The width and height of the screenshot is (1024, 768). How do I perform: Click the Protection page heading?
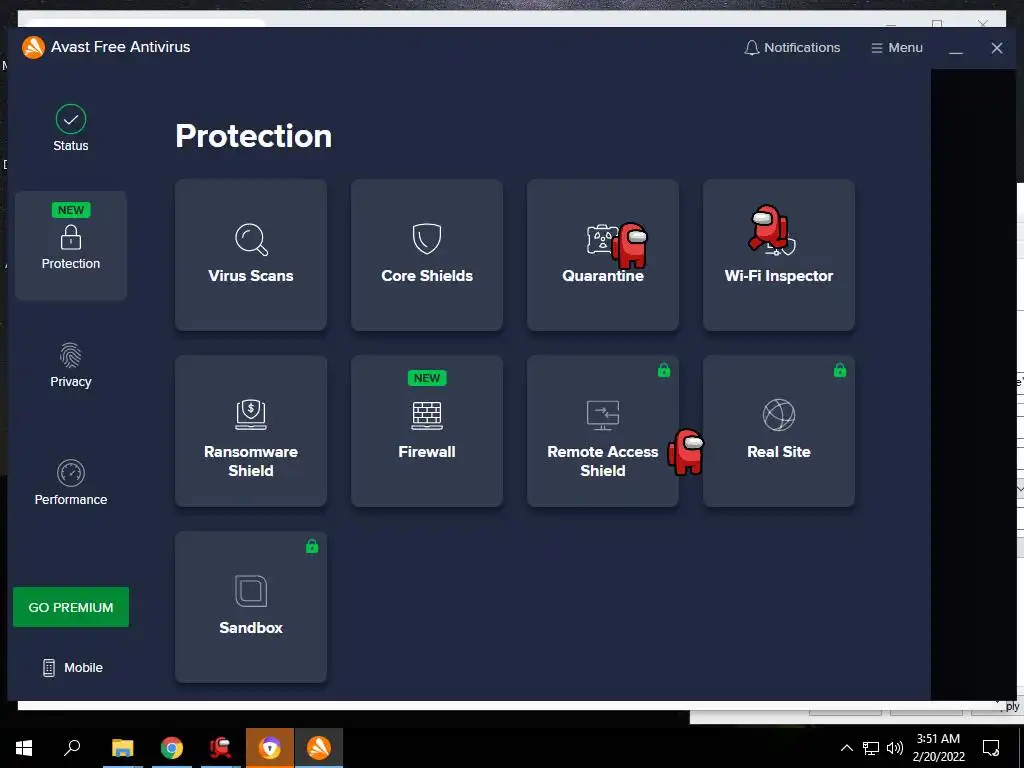pos(253,136)
